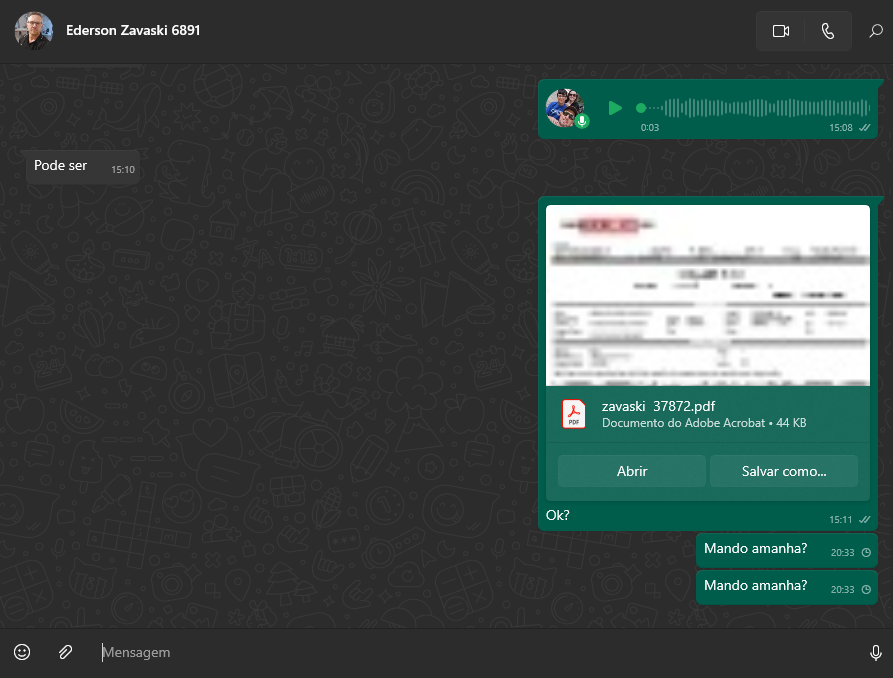Select the received "Pode ser" message
893x678 pixels.
click(x=61, y=166)
